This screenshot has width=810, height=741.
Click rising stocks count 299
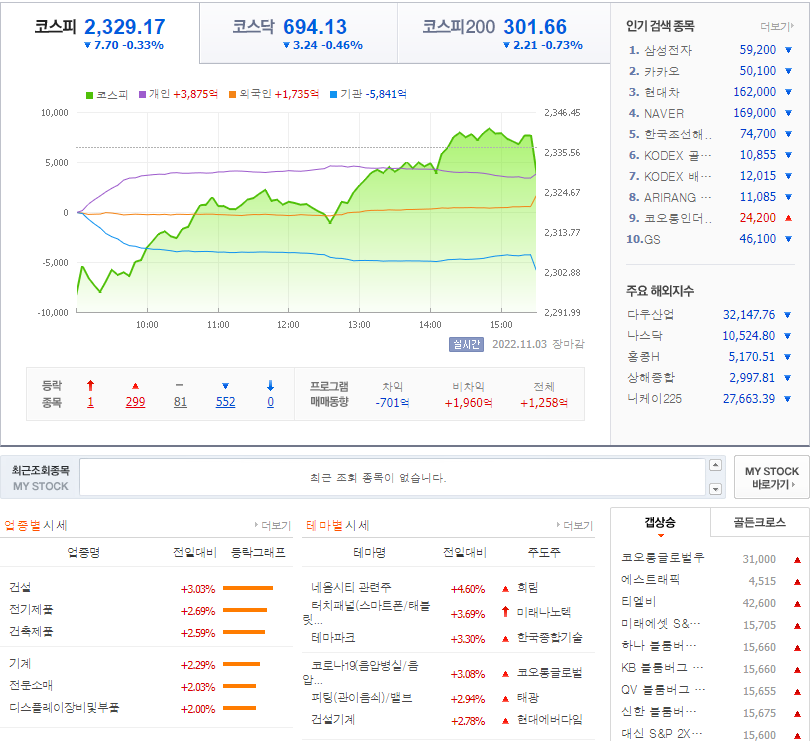click(135, 402)
